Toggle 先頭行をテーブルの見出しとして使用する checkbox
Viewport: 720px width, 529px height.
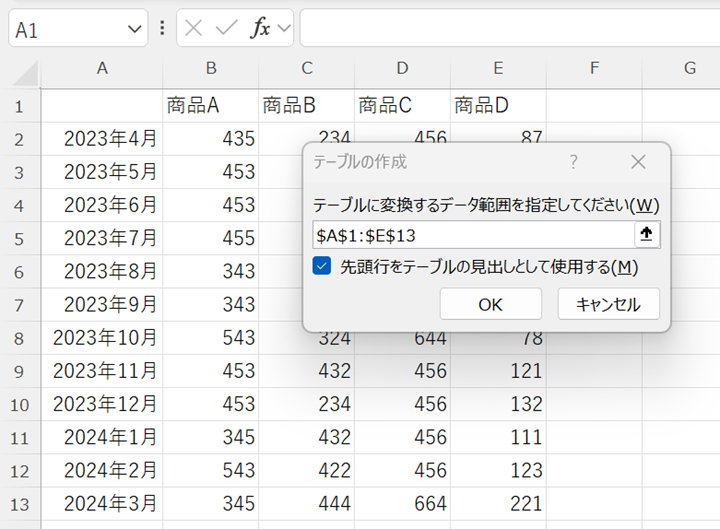(x=322, y=266)
